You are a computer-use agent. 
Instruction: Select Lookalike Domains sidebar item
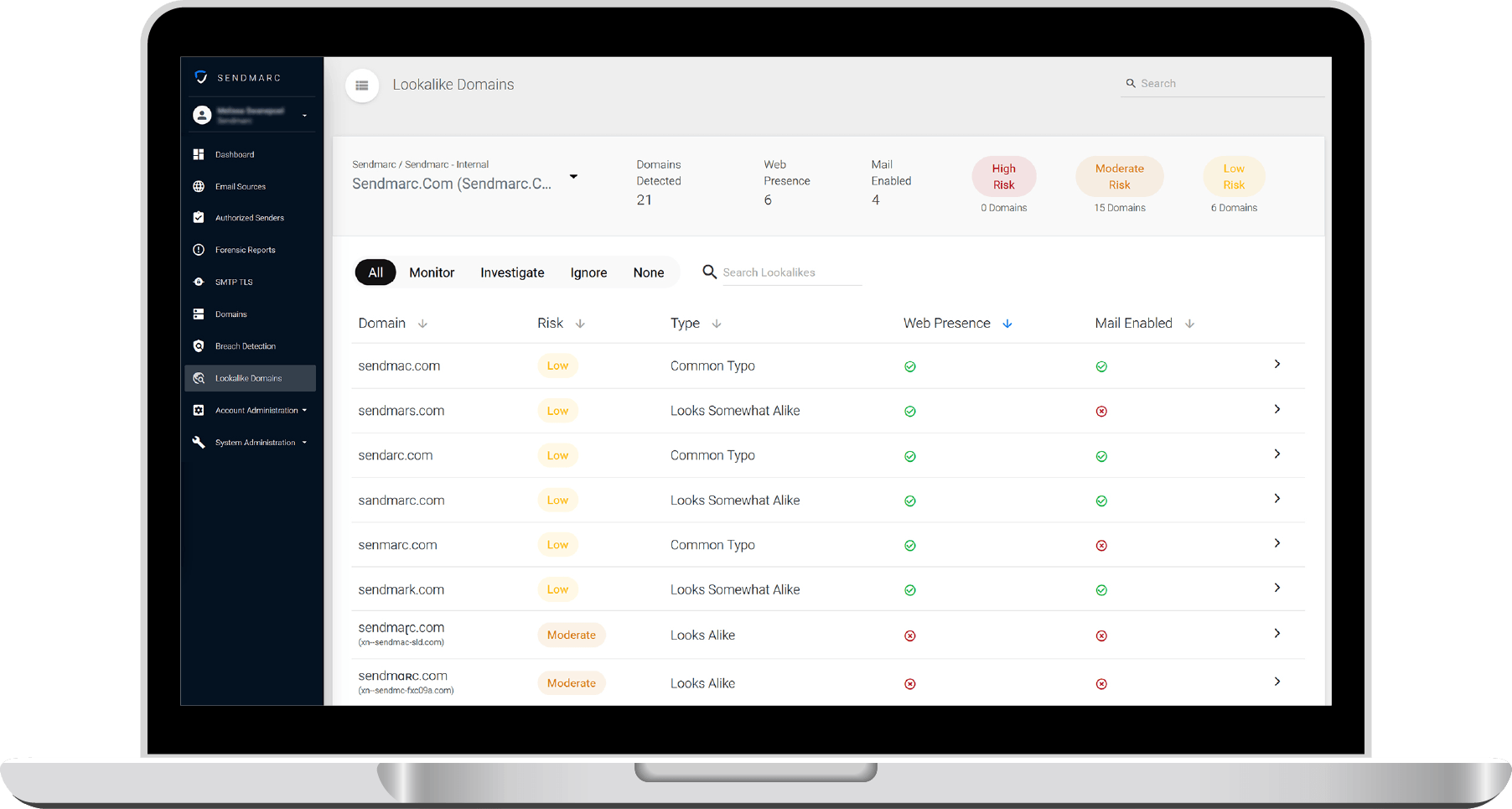(x=250, y=378)
